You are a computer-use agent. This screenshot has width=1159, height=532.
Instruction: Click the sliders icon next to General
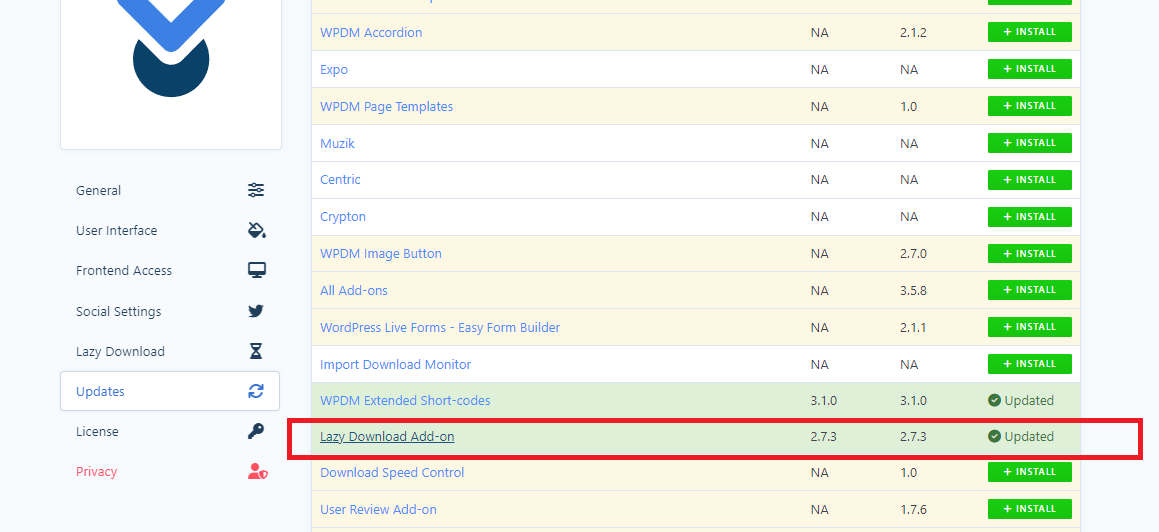(x=256, y=191)
